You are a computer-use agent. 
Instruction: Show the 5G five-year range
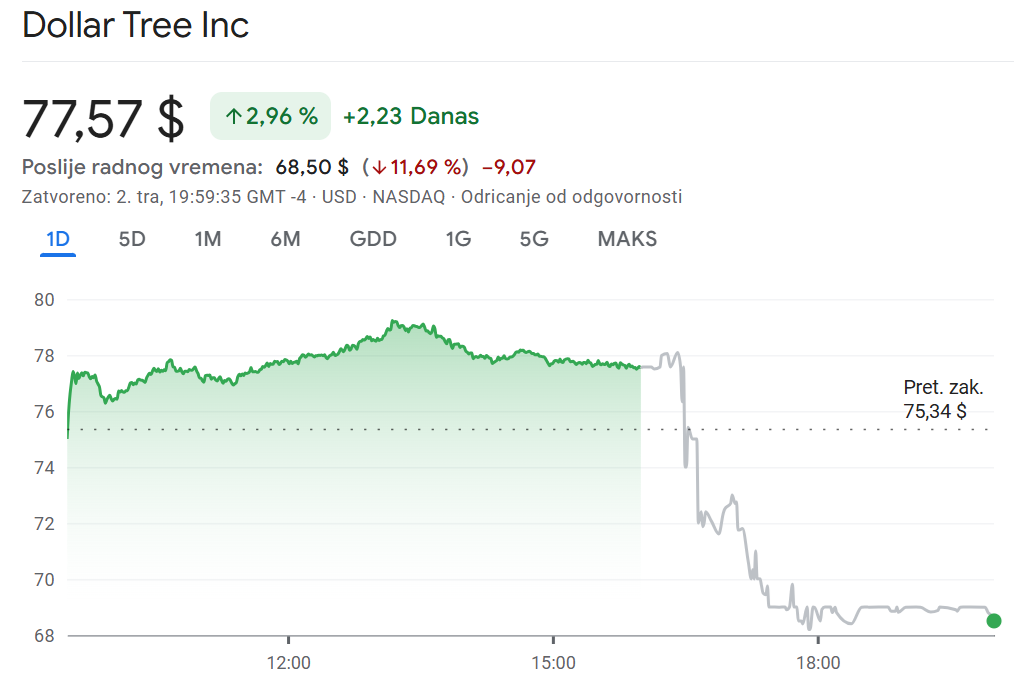pos(534,239)
